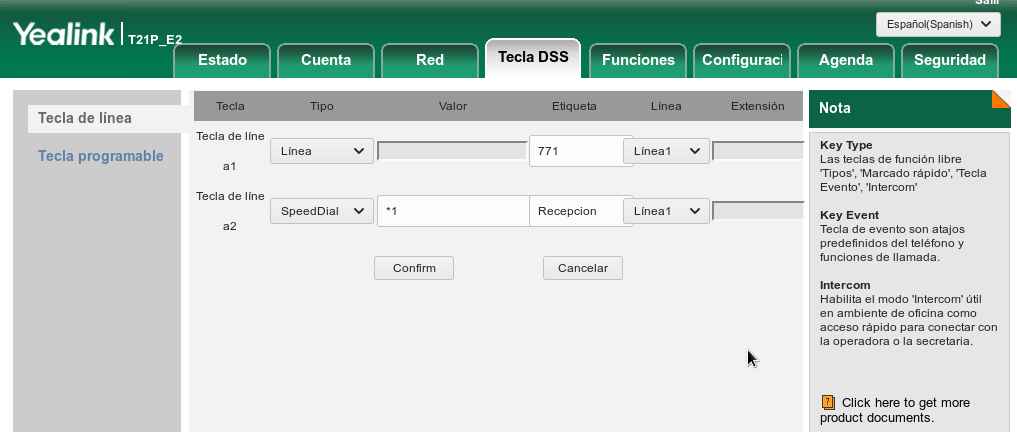This screenshot has width=1017, height=432.
Task: Switch to the Seguridad tab
Action: pyautogui.click(x=950, y=60)
